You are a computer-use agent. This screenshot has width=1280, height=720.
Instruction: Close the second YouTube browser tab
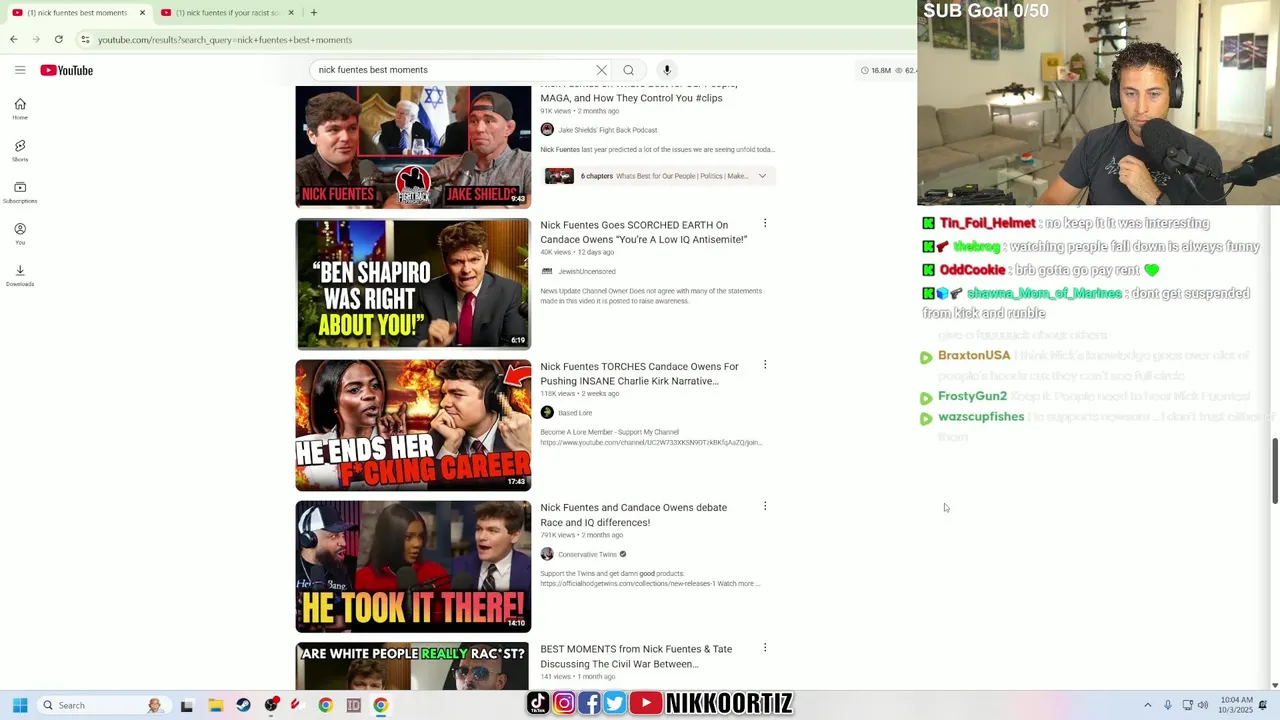291,12
